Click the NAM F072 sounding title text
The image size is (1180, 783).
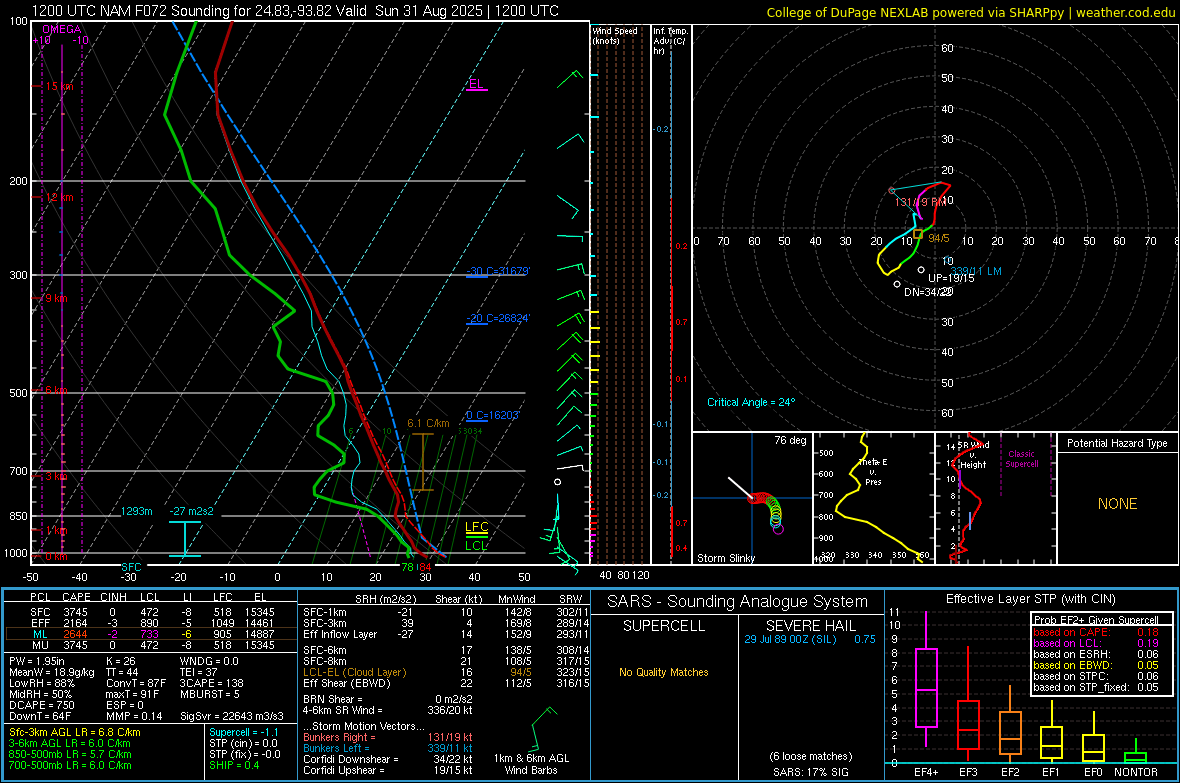295,11
